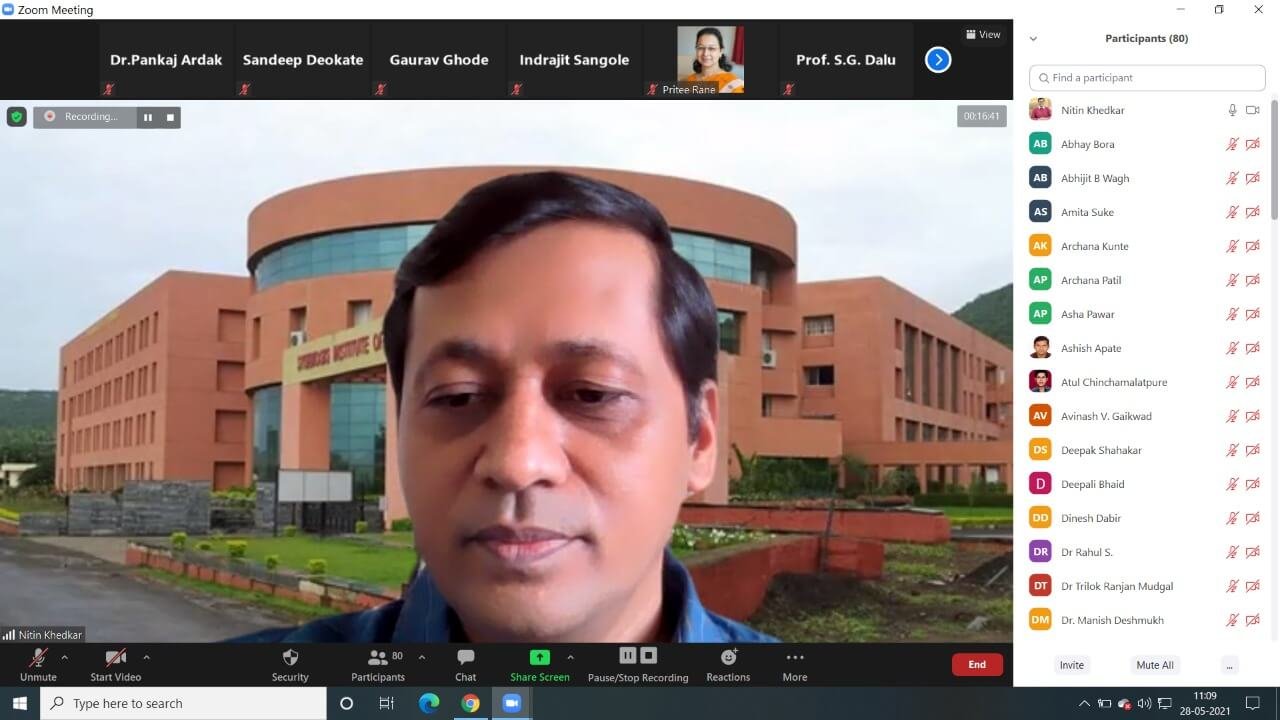
Task: Expand video options arrow next to Start Video
Action: click(146, 657)
